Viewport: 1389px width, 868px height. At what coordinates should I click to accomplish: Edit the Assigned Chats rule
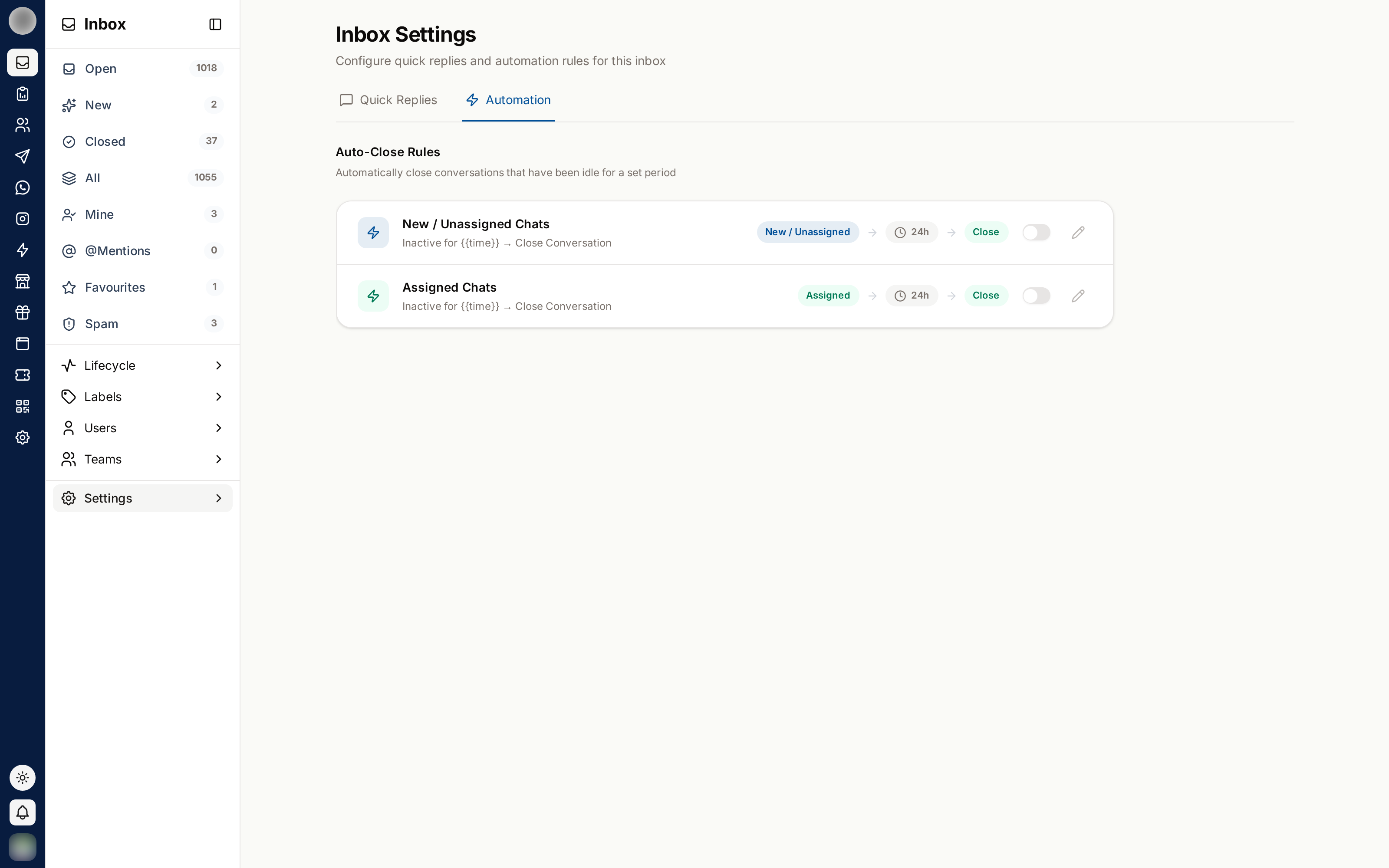[1078, 296]
